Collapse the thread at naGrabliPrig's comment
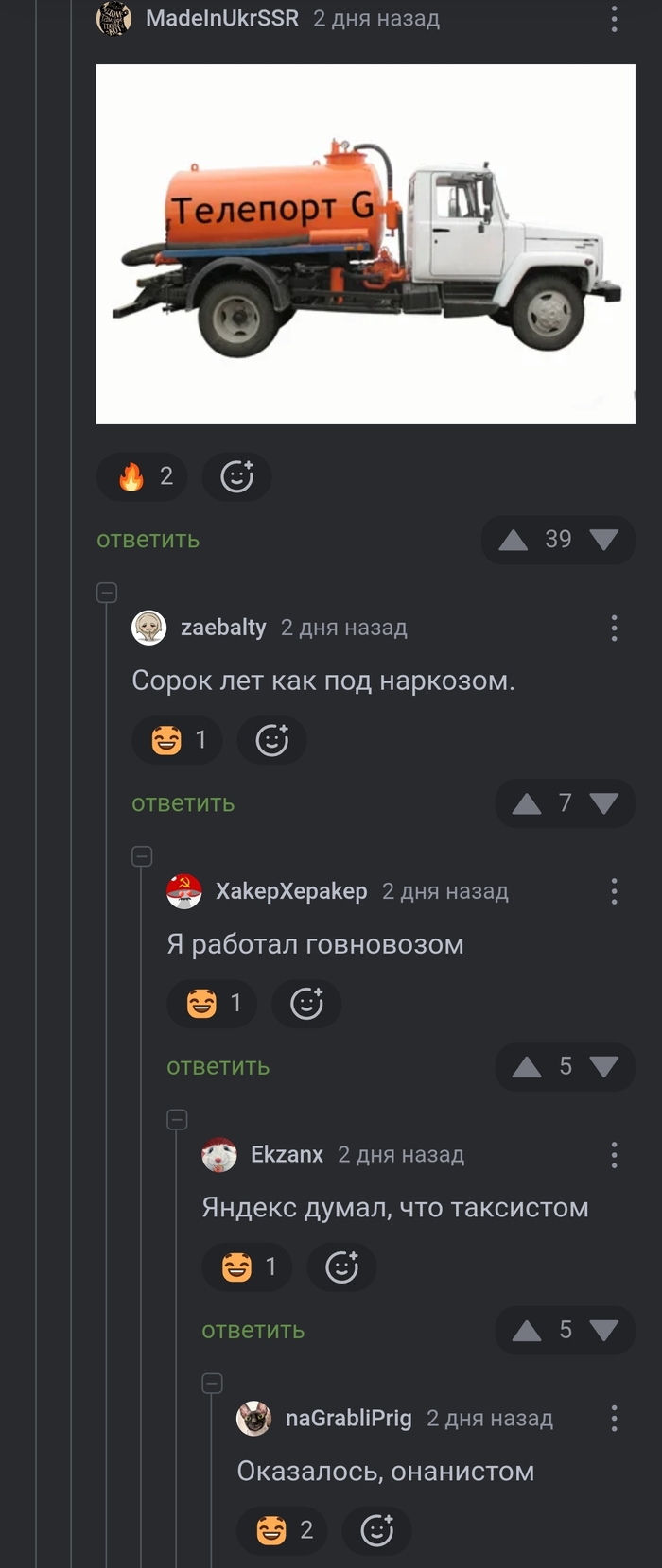This screenshot has width=662, height=1568. 212,1384
